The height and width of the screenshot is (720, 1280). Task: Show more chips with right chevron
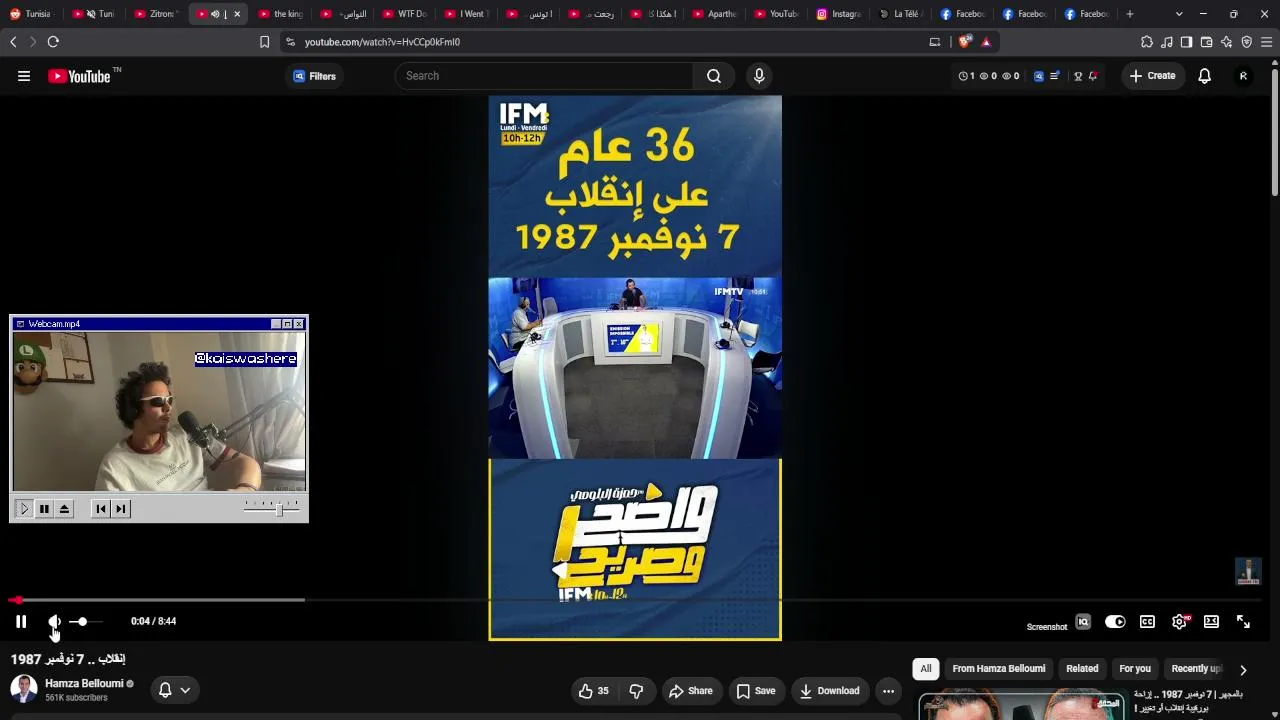pos(1243,670)
